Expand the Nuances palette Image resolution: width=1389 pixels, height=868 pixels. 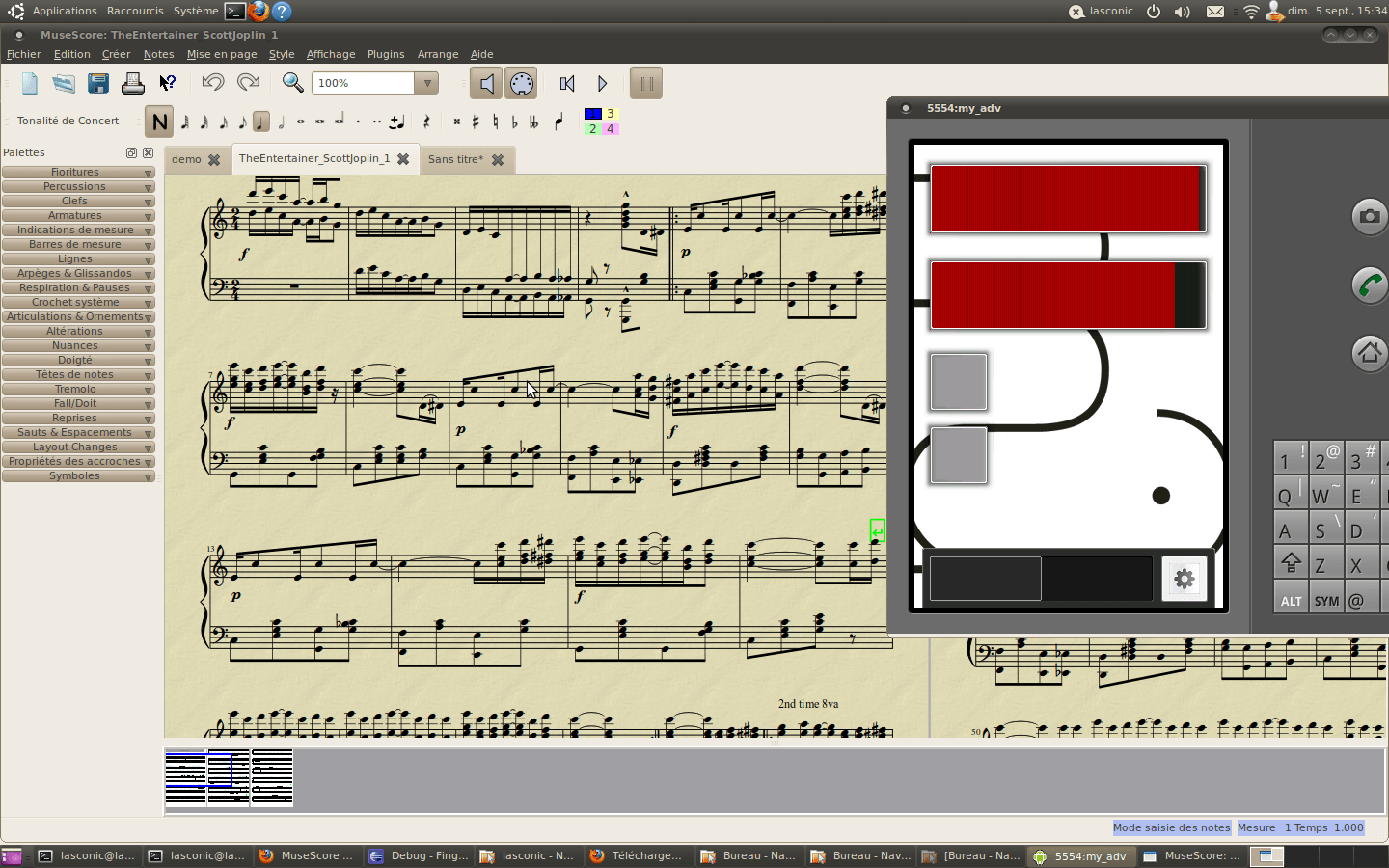pos(78,345)
